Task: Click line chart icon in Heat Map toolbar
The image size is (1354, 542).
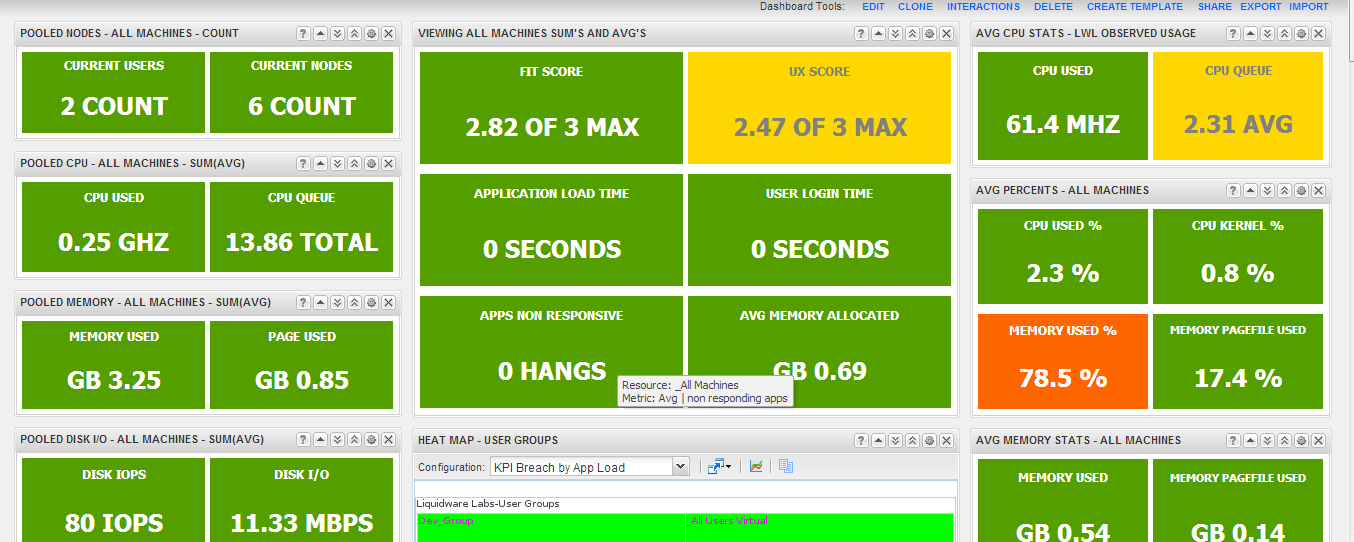Action: [x=757, y=466]
